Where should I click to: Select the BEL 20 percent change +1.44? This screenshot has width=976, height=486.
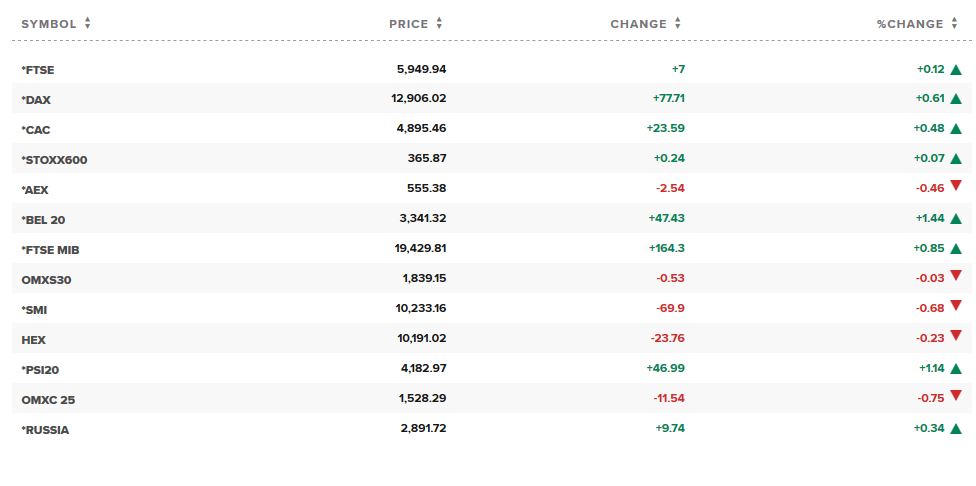(x=929, y=218)
